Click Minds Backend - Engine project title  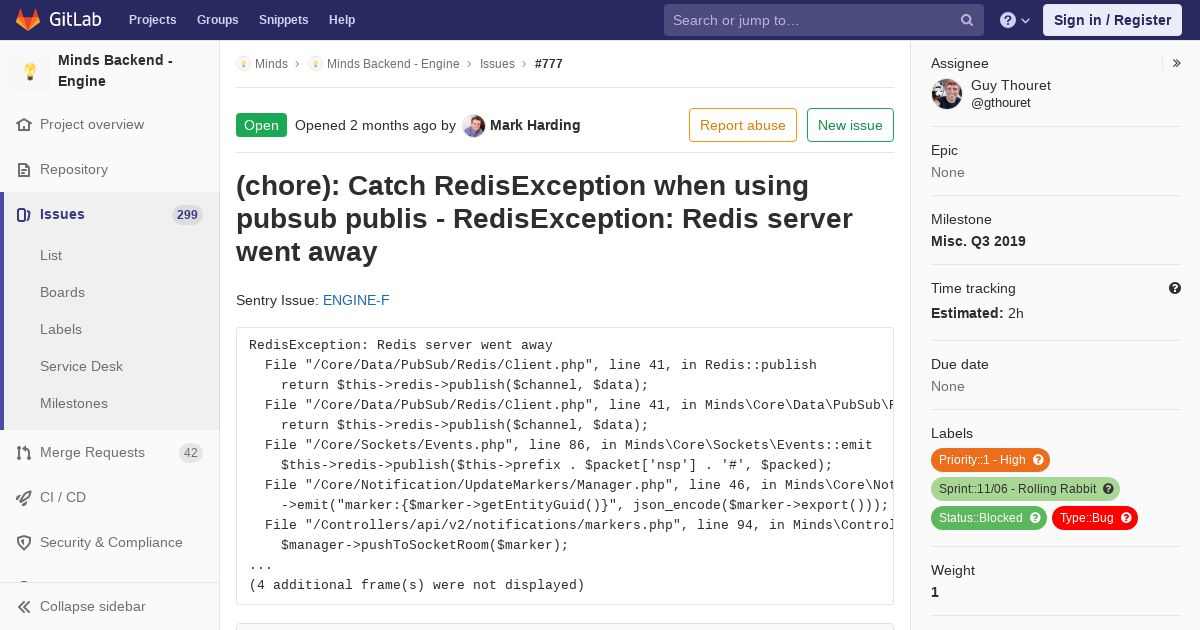[115, 71]
